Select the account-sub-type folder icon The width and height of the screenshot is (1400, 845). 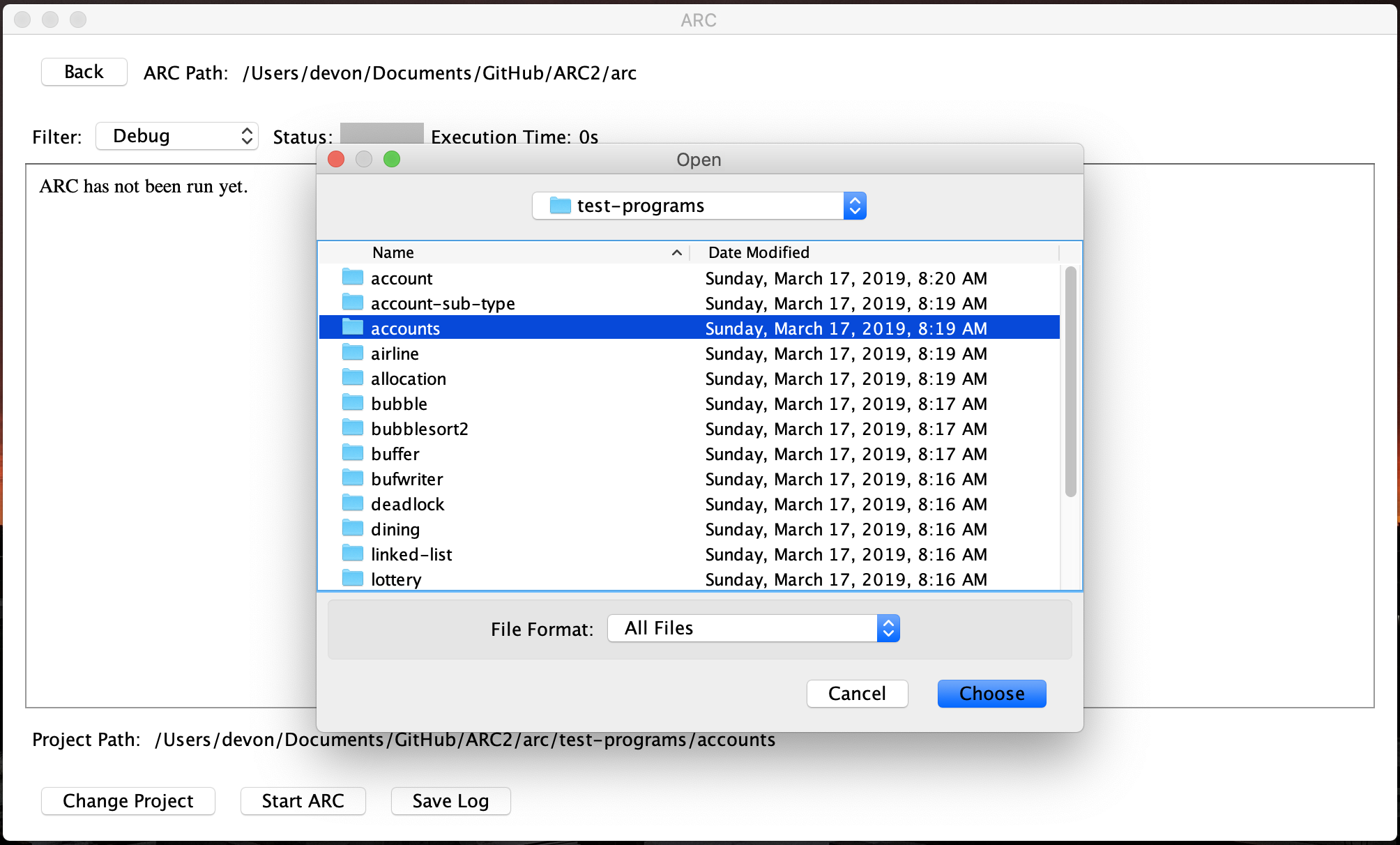tap(353, 303)
